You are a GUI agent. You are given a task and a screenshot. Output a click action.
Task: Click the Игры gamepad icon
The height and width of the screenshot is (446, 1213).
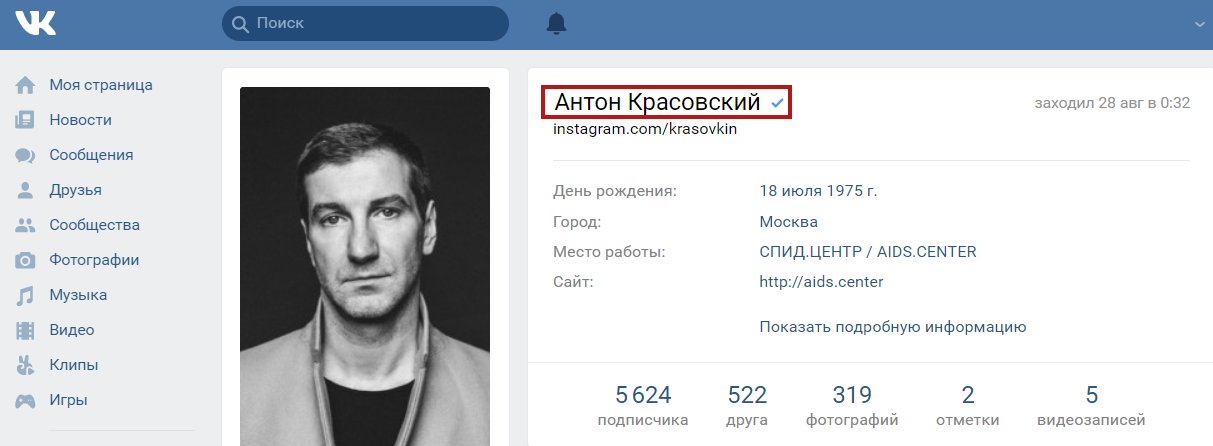[x=25, y=400]
